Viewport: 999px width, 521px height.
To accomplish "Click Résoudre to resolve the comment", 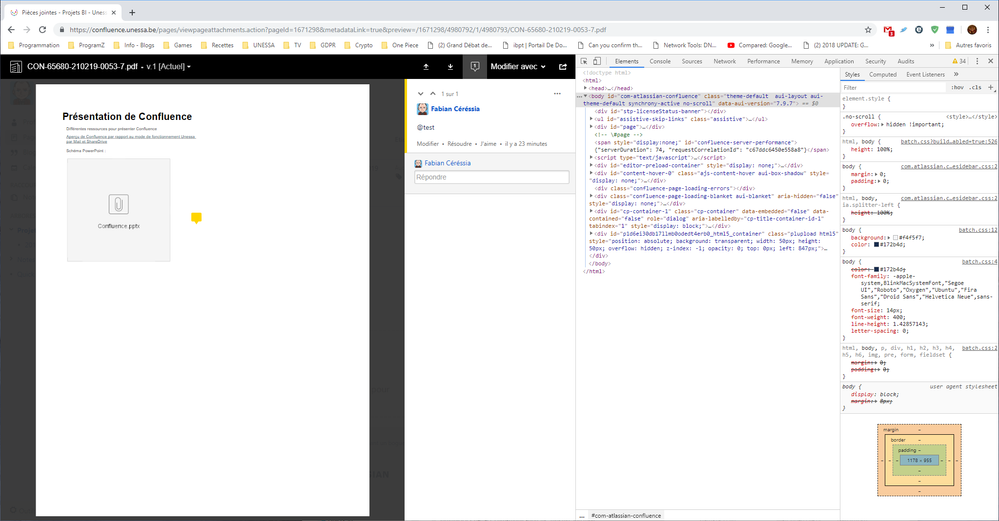I will [459, 144].
